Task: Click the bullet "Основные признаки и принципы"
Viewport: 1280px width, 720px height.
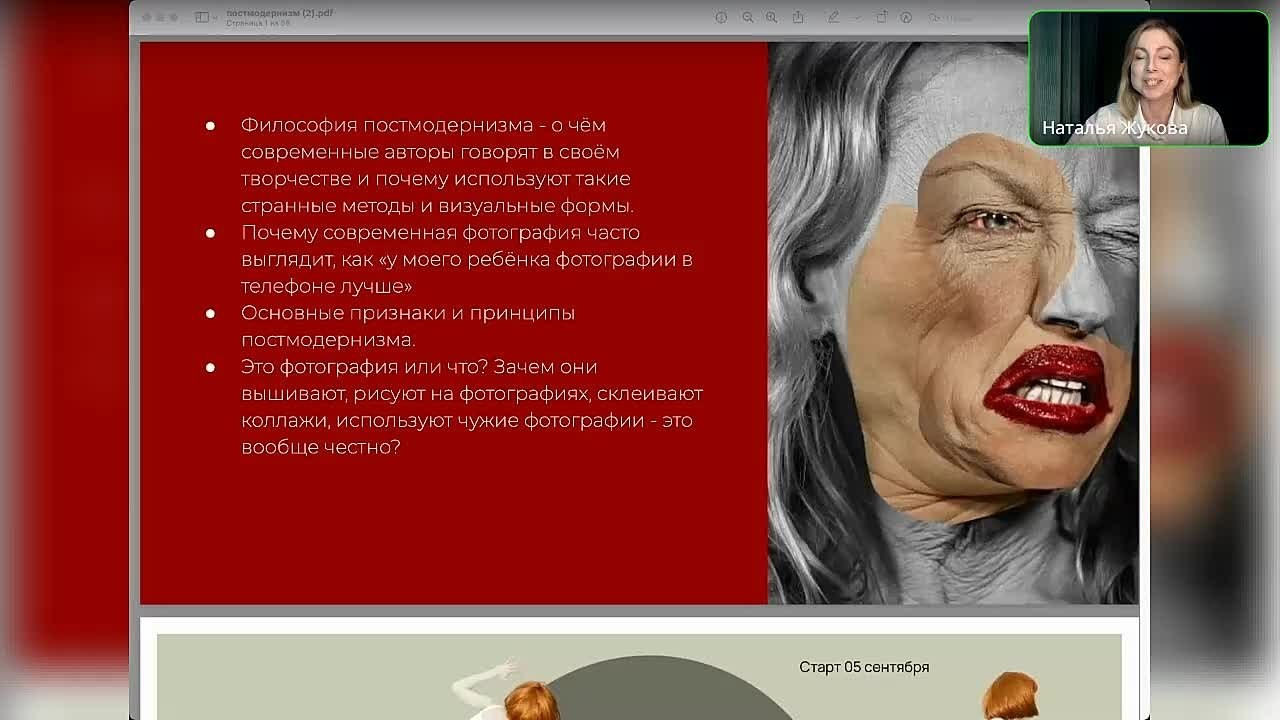Action: coord(408,313)
